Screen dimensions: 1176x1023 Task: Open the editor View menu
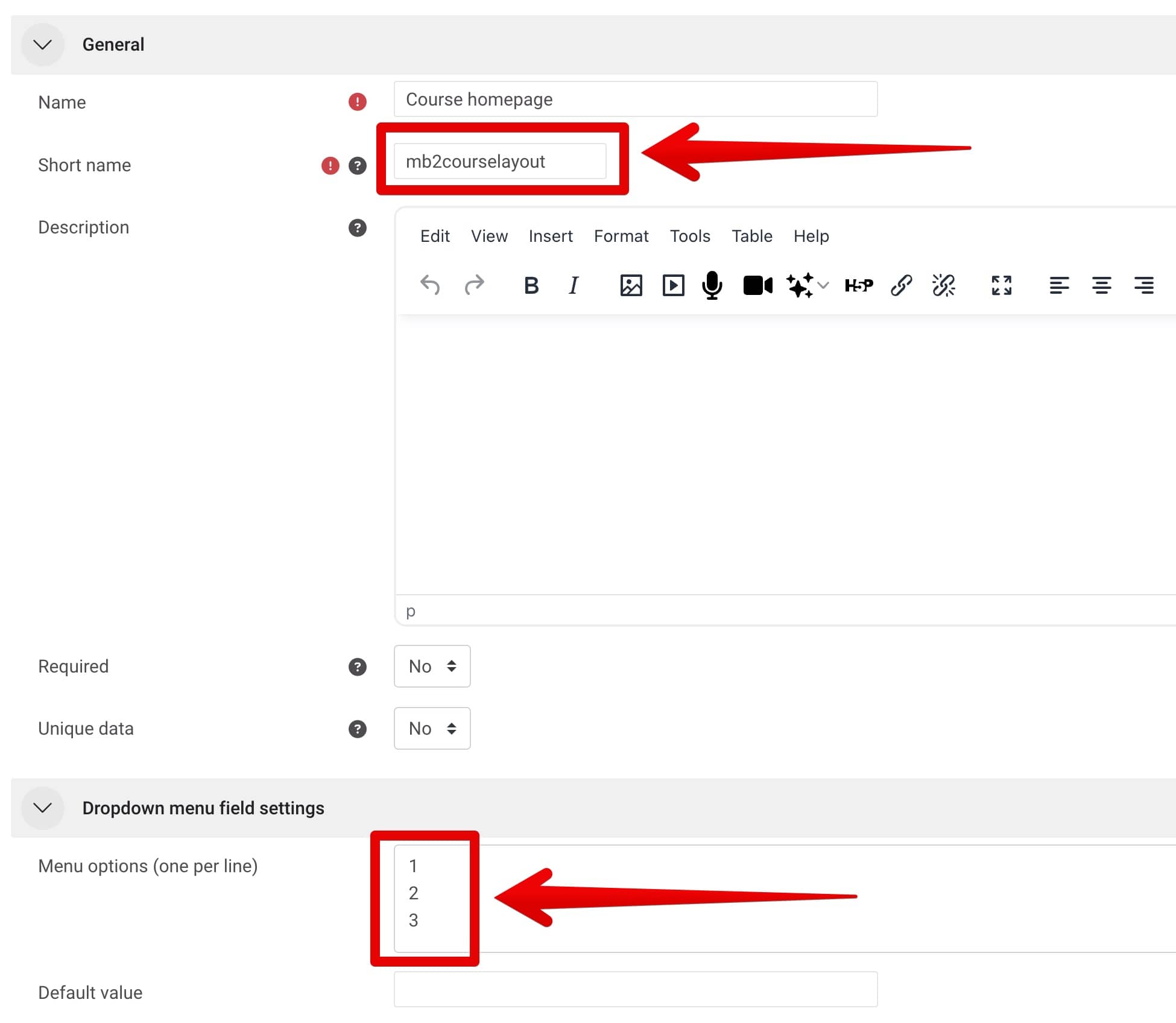tap(489, 236)
